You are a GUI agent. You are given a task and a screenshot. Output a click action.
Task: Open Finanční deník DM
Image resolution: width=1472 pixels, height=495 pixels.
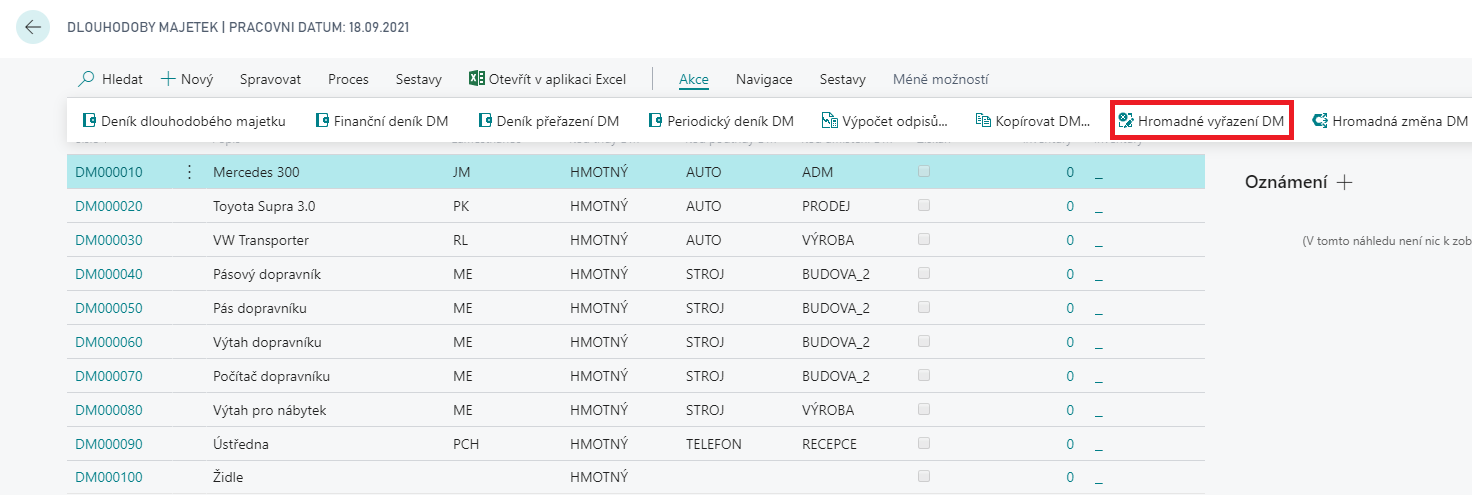tap(381, 121)
